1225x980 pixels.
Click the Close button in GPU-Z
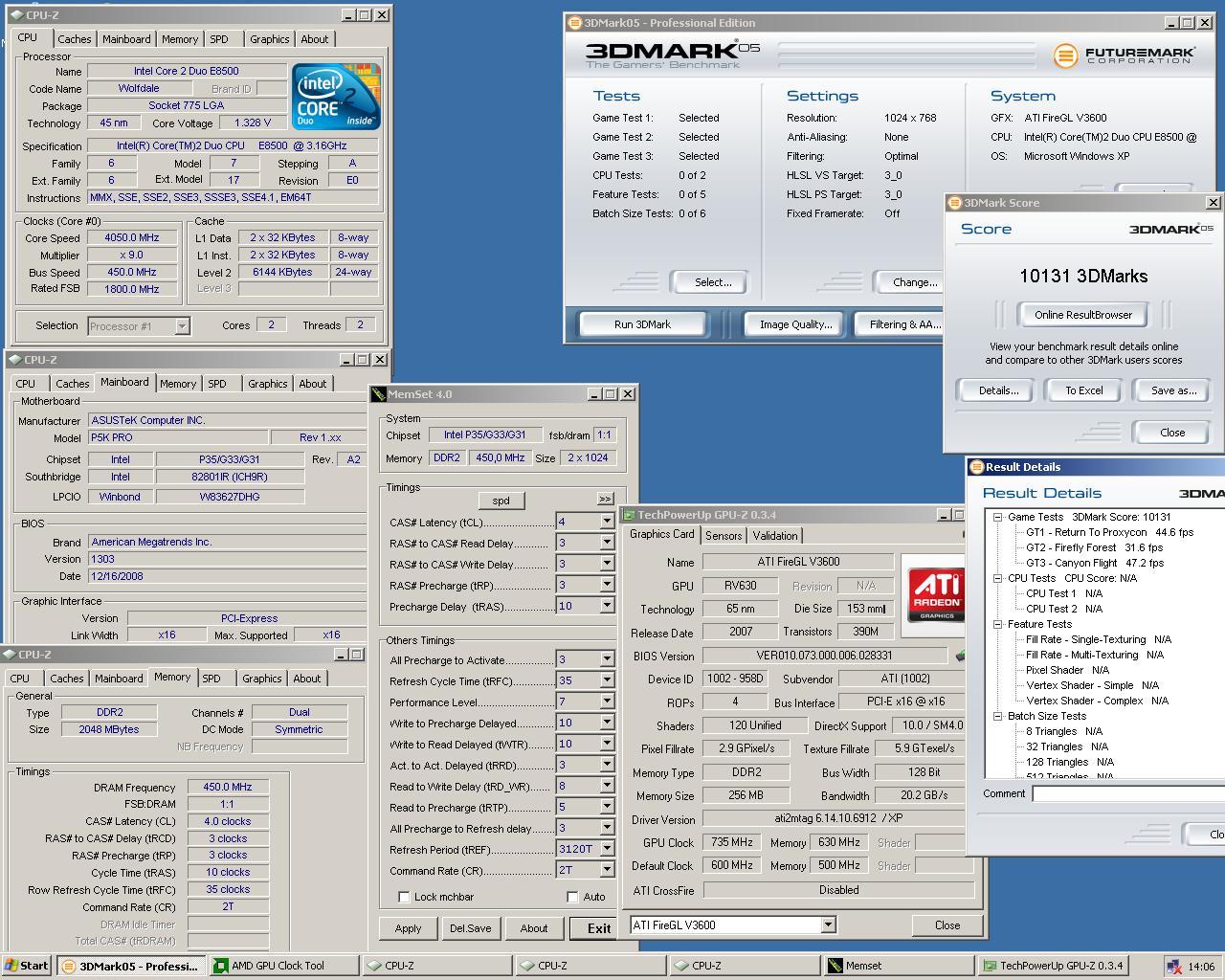pos(947,925)
